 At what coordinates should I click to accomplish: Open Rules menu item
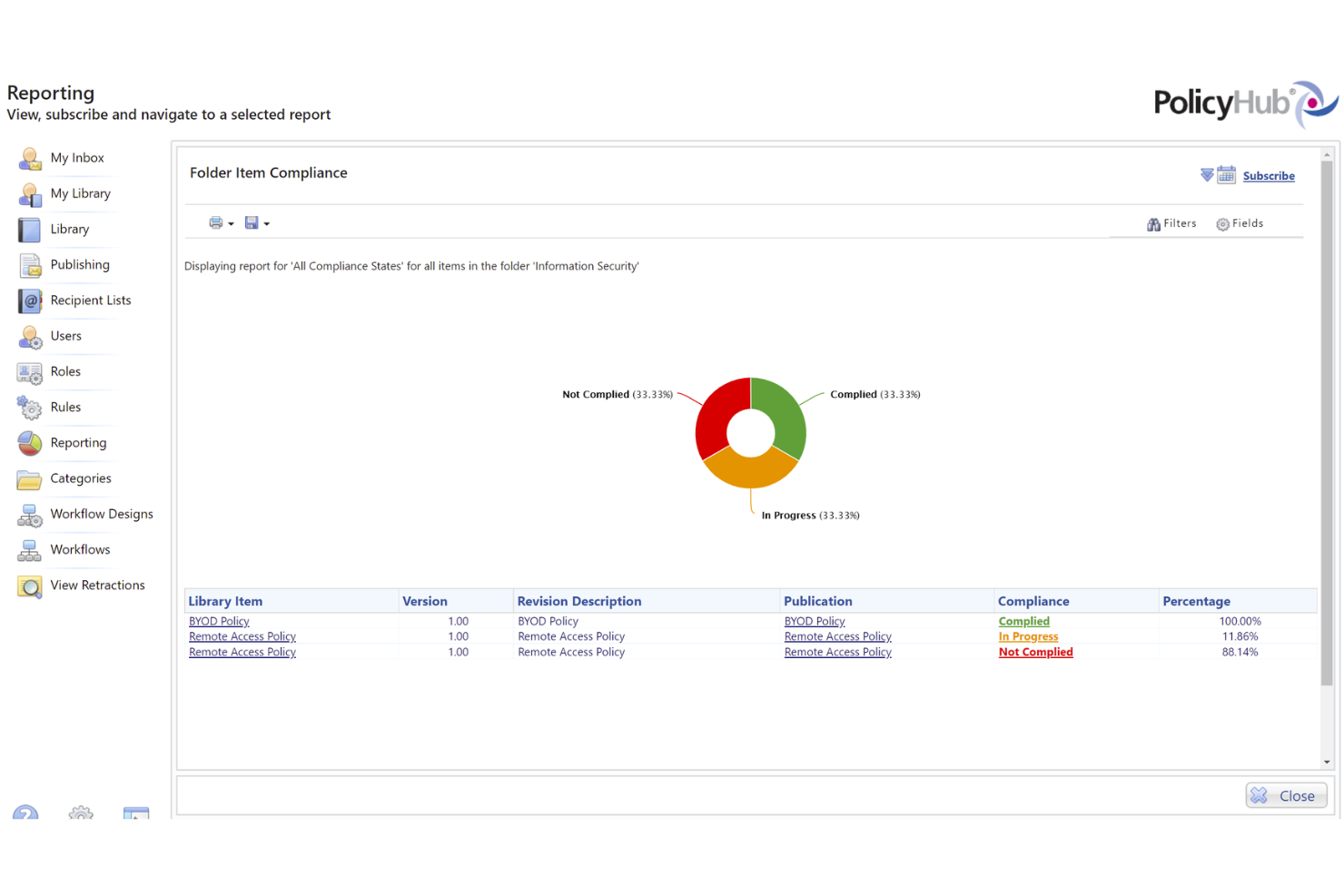tap(65, 407)
